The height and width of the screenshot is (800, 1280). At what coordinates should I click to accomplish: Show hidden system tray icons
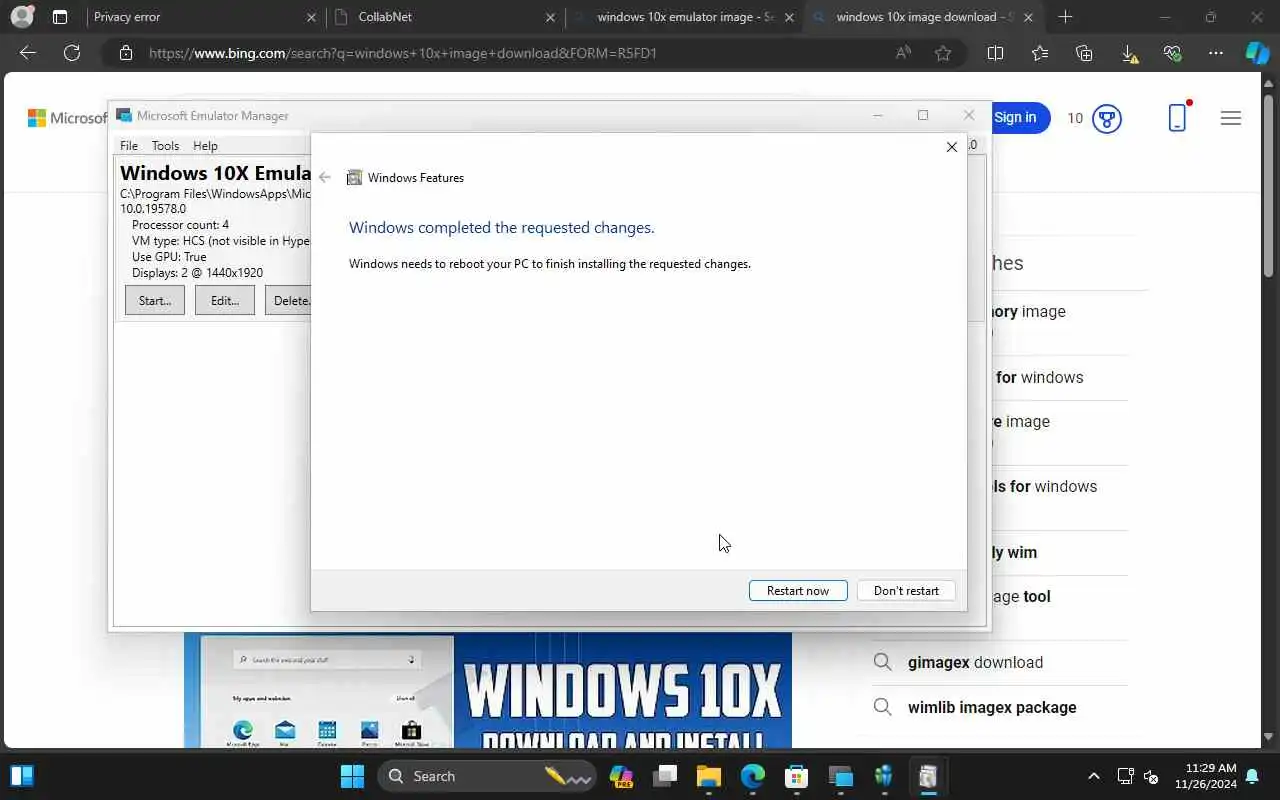pyautogui.click(x=1093, y=776)
